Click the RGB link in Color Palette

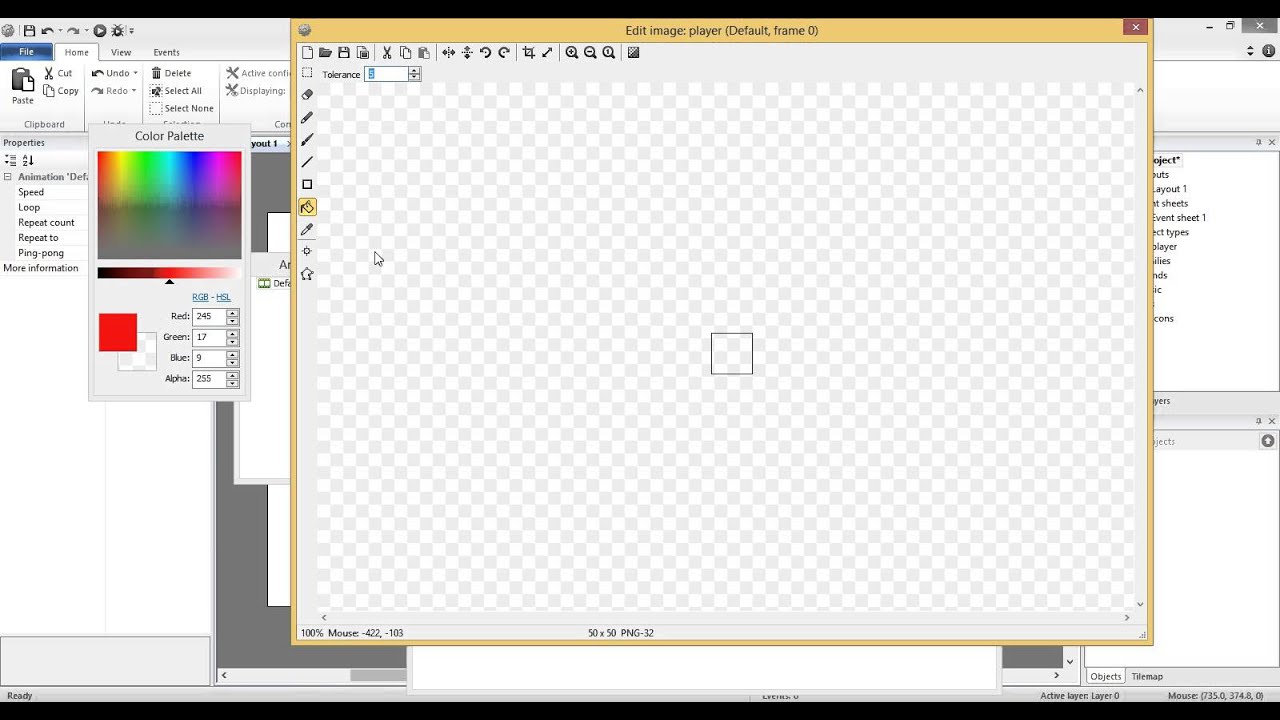(x=200, y=297)
